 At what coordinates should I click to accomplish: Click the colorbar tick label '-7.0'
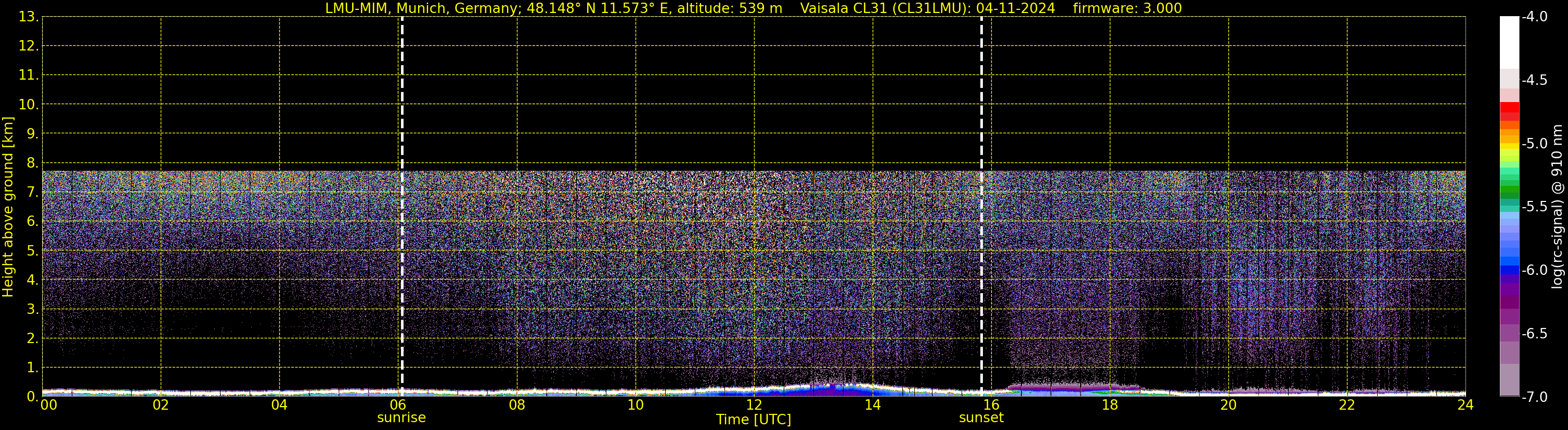[1534, 397]
